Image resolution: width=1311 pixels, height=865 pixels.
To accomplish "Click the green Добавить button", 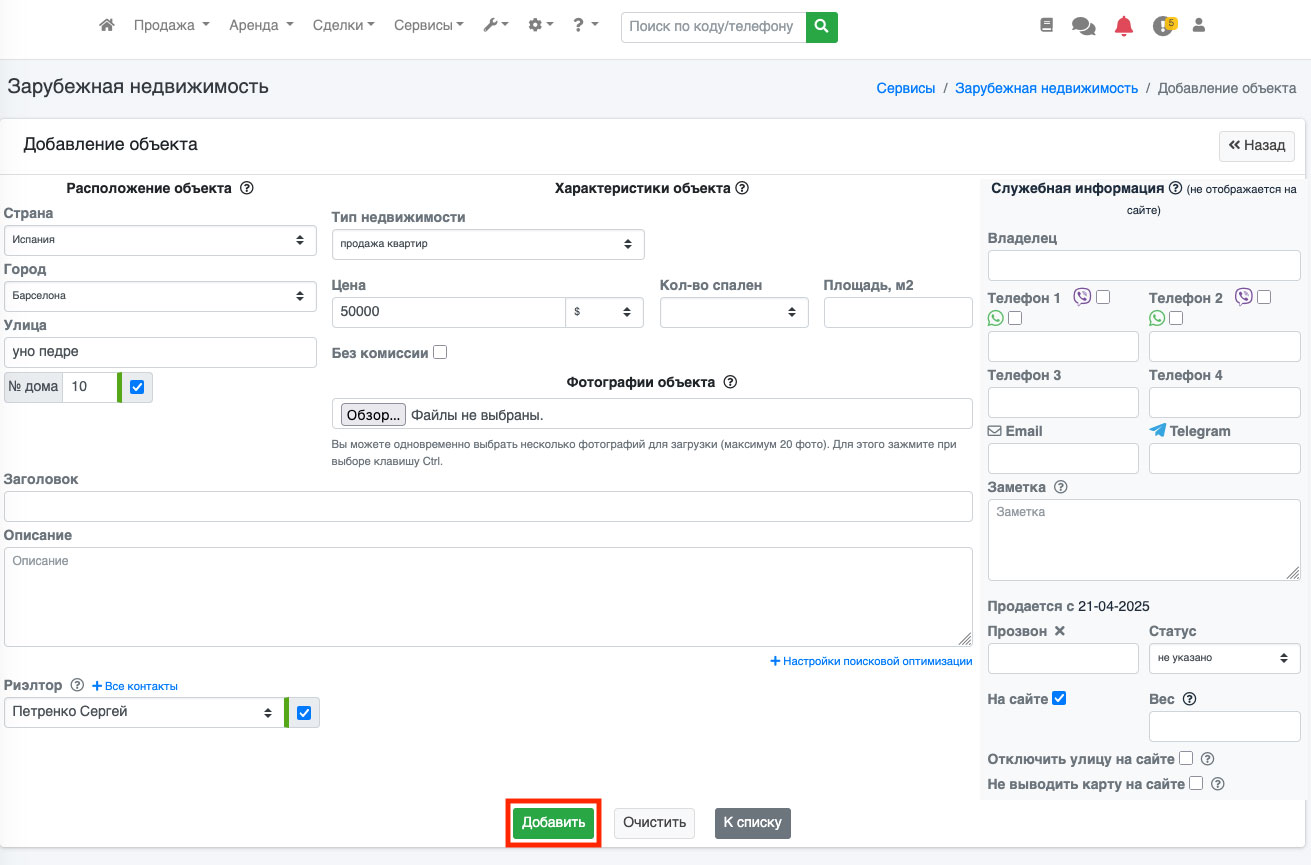I will pyautogui.click(x=553, y=823).
